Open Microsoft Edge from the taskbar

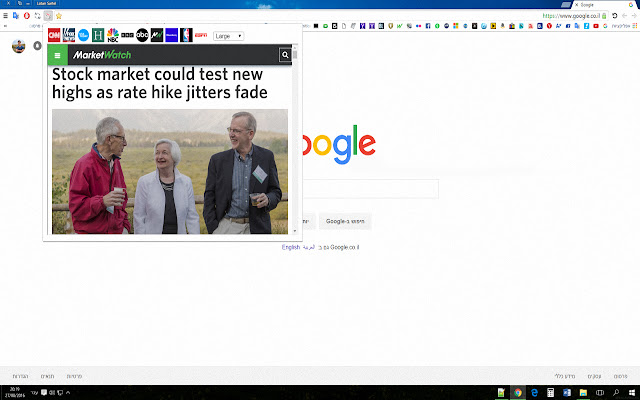pos(534,393)
